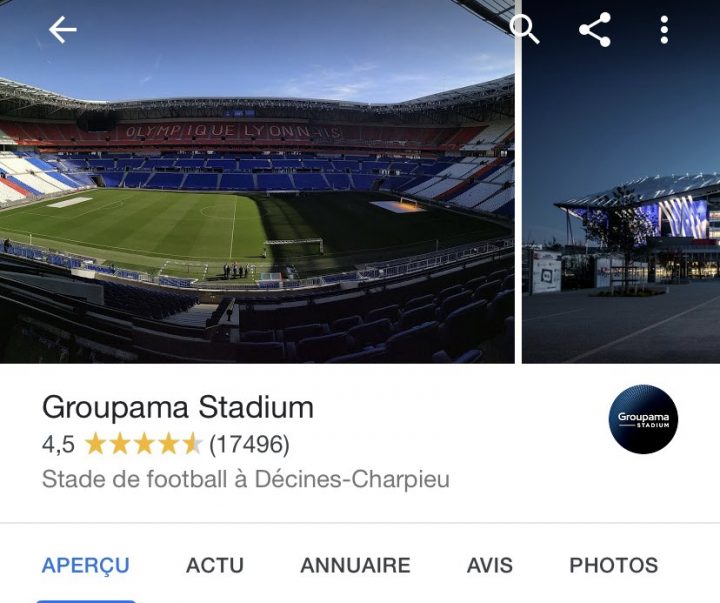Click the Groupama Stadium title text
Image resolution: width=720 pixels, height=603 pixels.
[x=178, y=408]
